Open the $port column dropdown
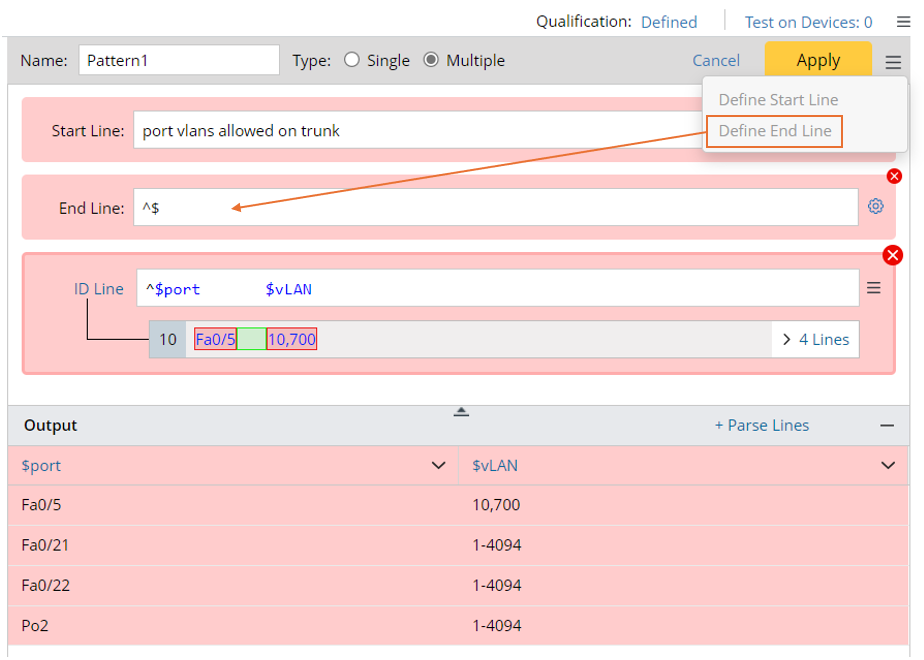This screenshot has width=924, height=660. [438, 465]
